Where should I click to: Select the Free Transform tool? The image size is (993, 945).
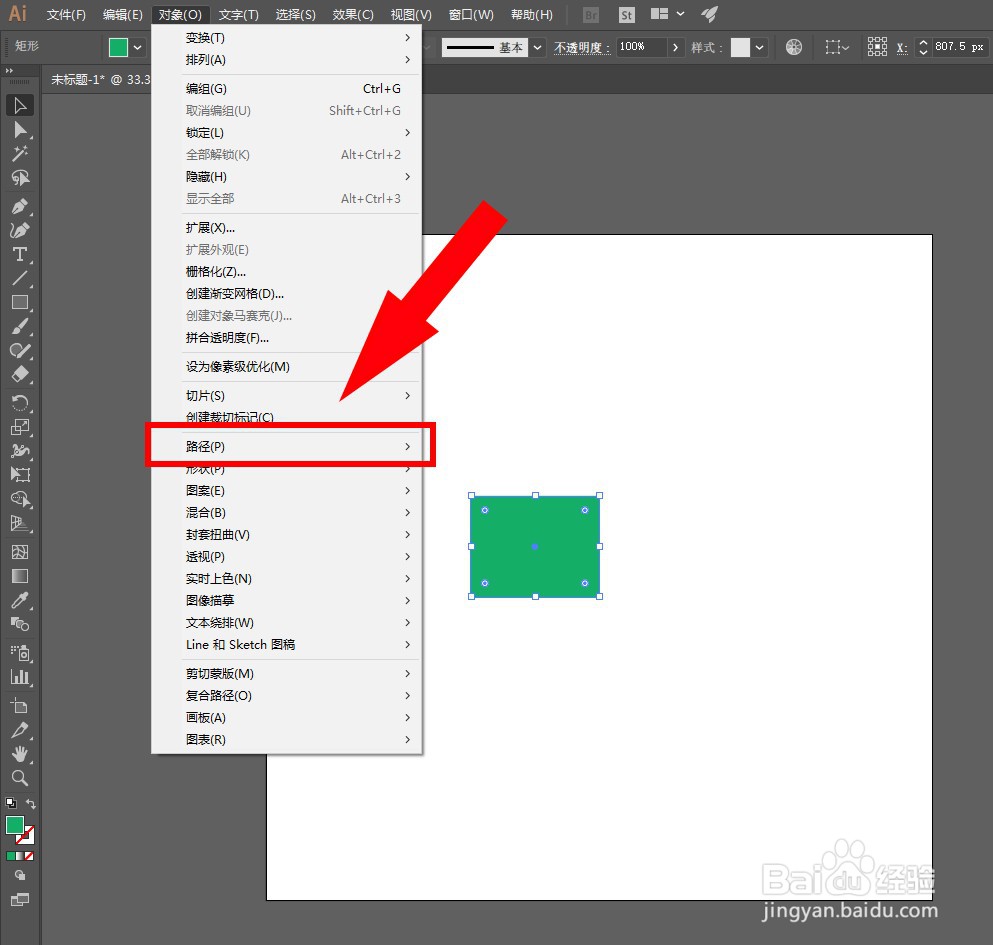pyautogui.click(x=20, y=474)
